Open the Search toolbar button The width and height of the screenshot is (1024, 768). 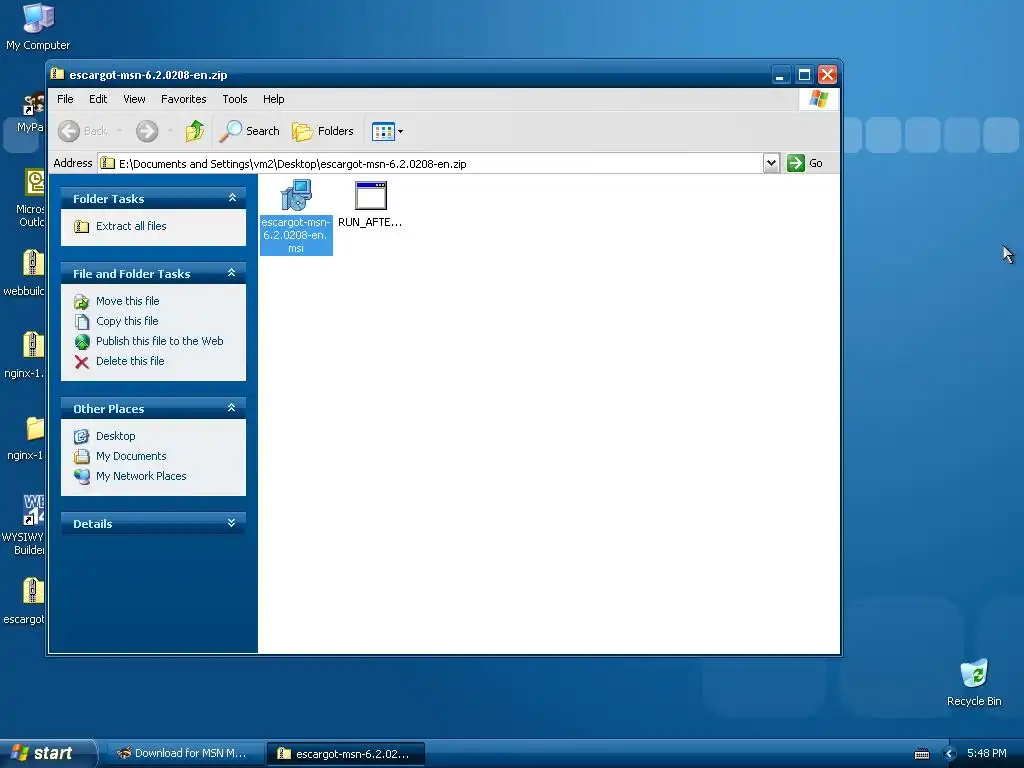coord(249,131)
